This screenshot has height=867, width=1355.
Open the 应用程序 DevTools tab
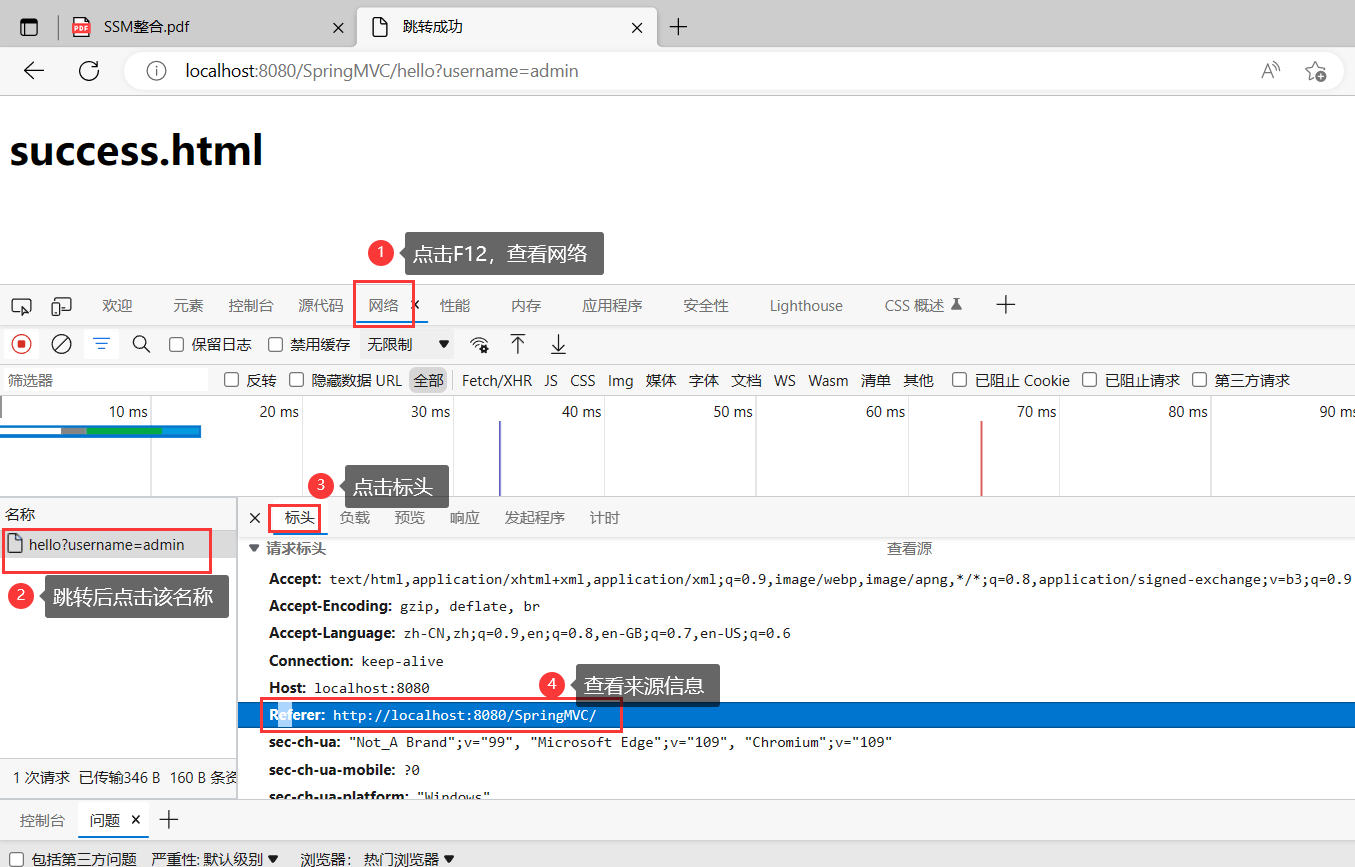click(612, 306)
